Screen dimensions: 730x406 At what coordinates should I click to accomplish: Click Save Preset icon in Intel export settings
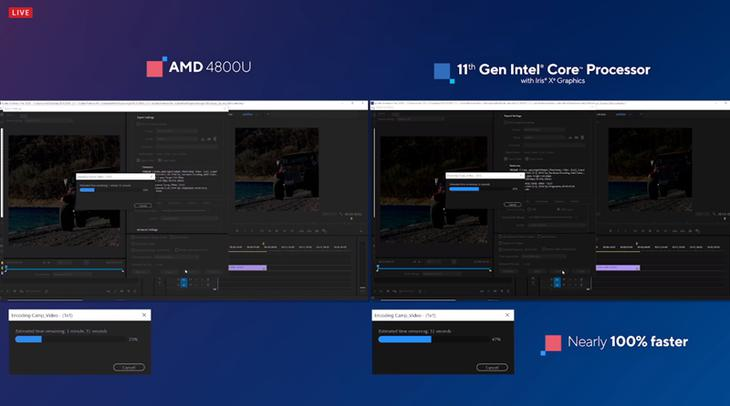pos(571,137)
